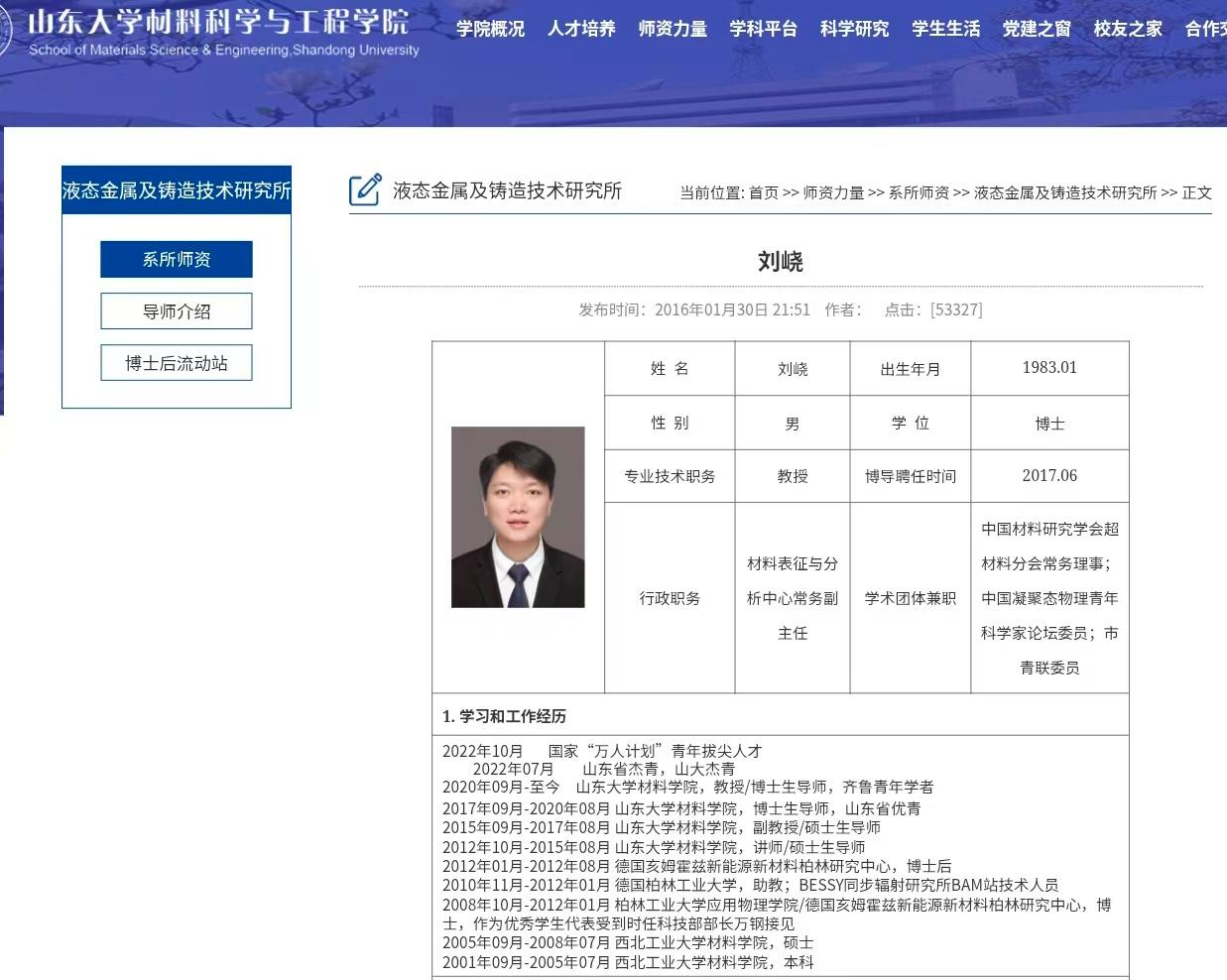
Task: Click the 2010年11月-2012年01月 助教 entry
Action: click(750, 885)
